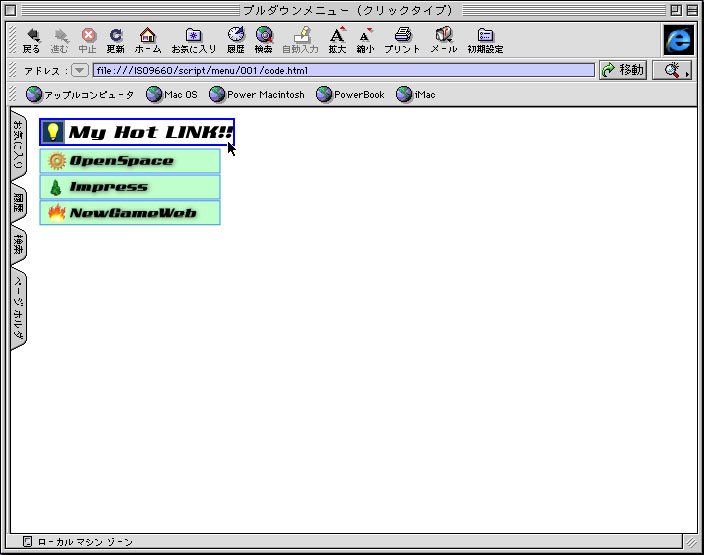Increase text size with 拡大 icon
704x555 pixels.
click(x=337, y=38)
